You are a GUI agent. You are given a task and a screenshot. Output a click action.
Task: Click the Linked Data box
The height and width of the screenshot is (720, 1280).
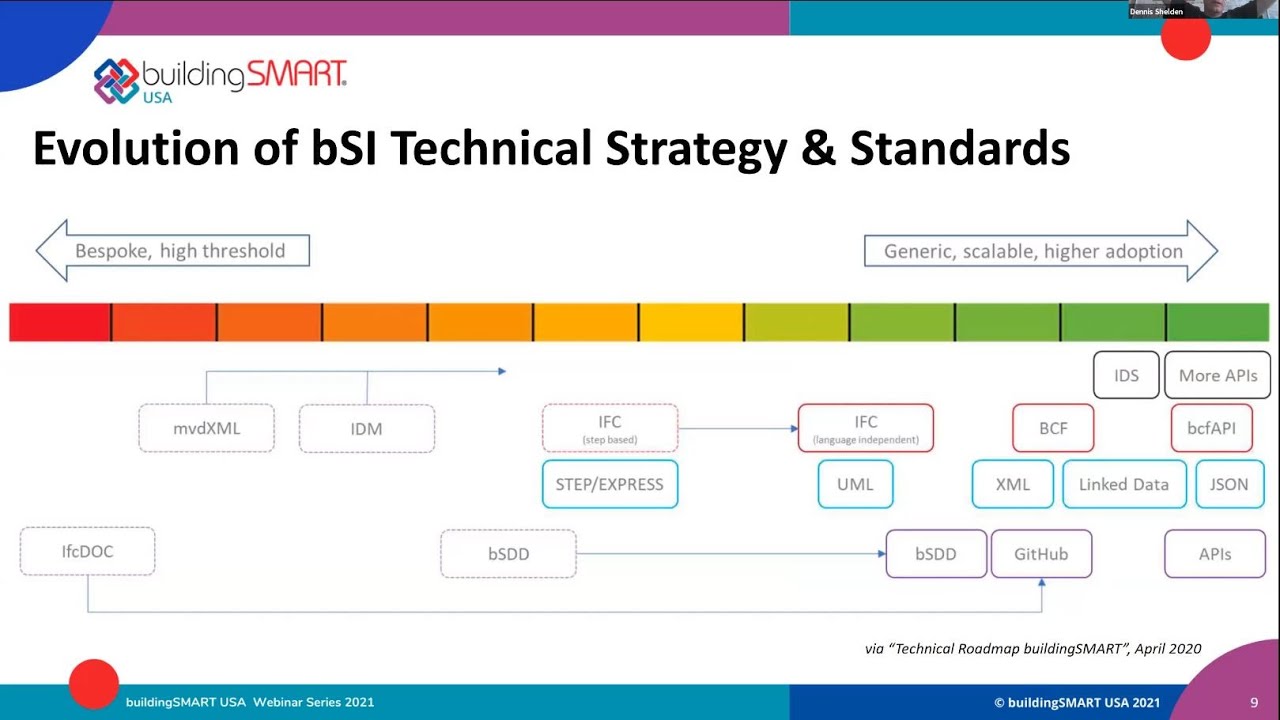(x=1124, y=484)
